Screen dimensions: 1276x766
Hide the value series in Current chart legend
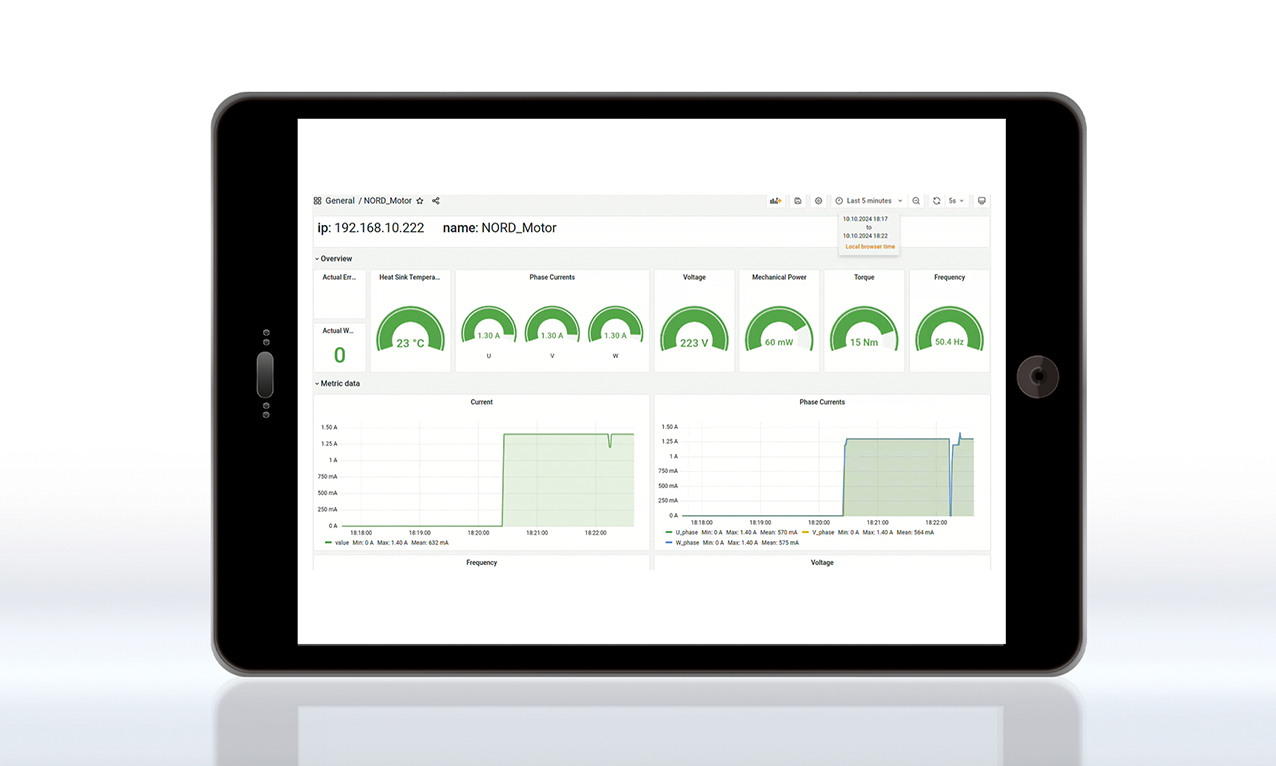pyautogui.click(x=340, y=542)
